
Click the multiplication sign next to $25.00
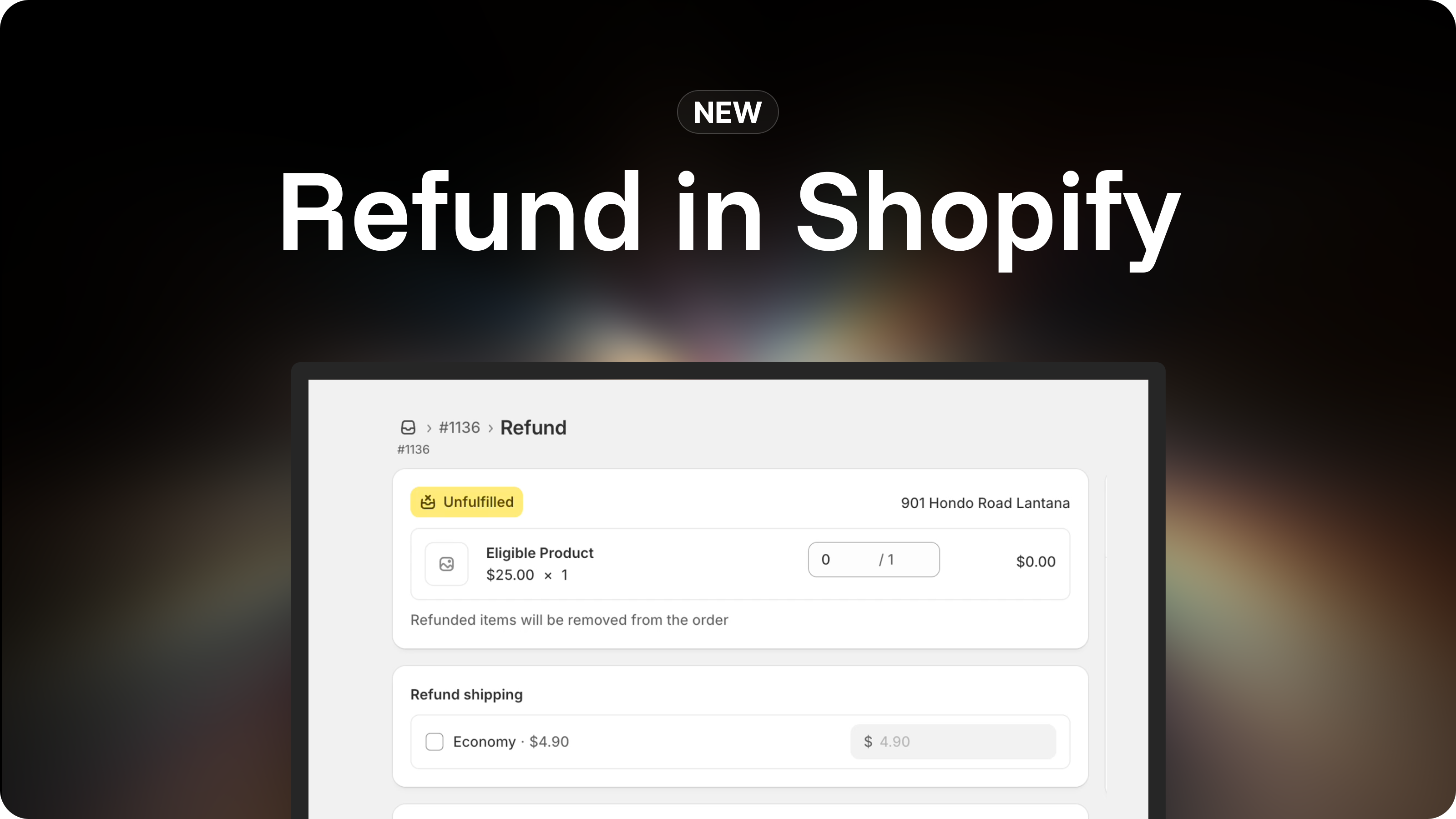(x=548, y=575)
